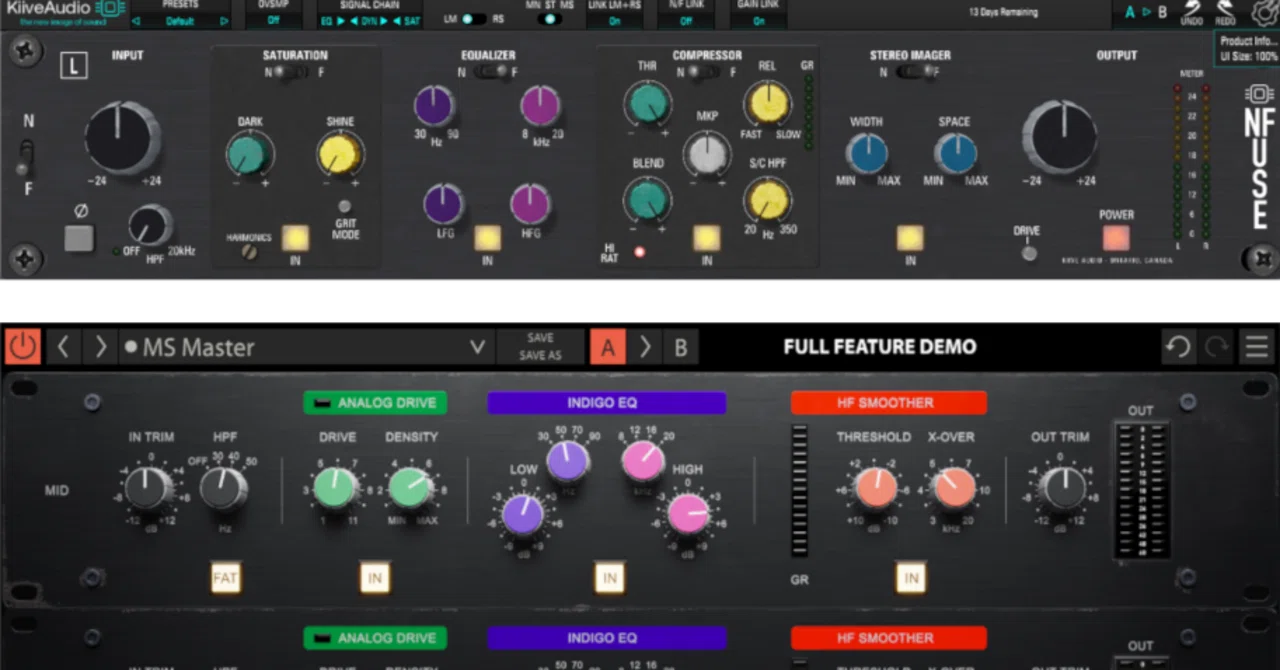Click the NFuse Output gain knob
1280x670 pixels.
pos(1059,137)
